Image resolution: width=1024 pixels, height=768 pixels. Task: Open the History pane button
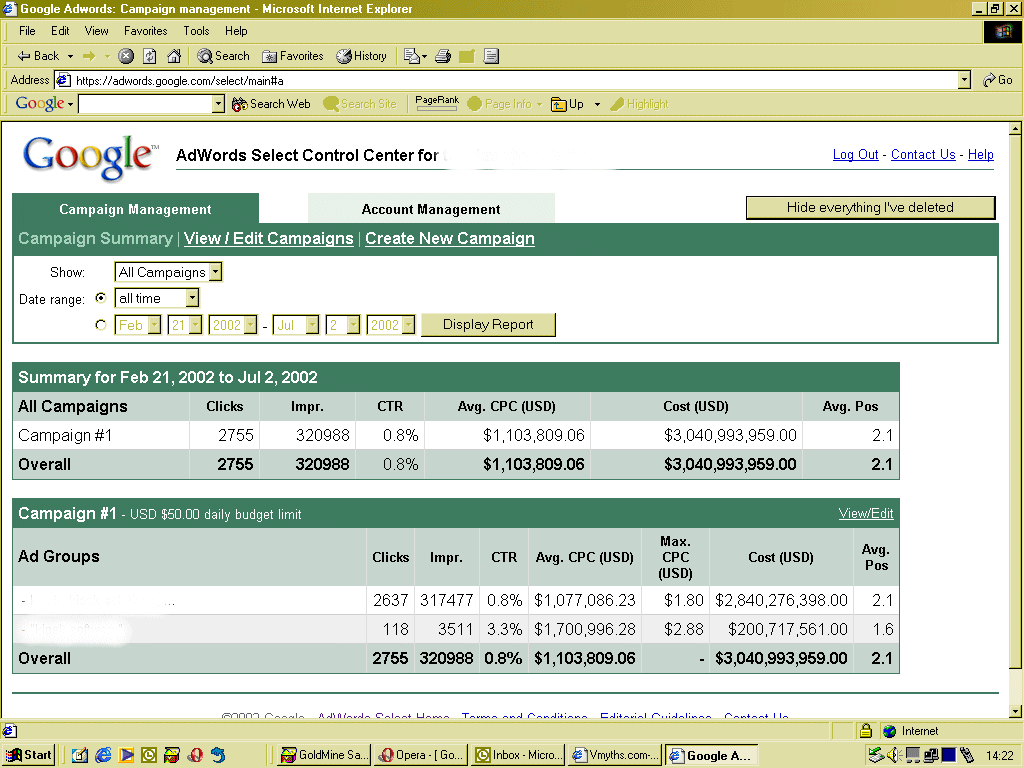point(361,56)
